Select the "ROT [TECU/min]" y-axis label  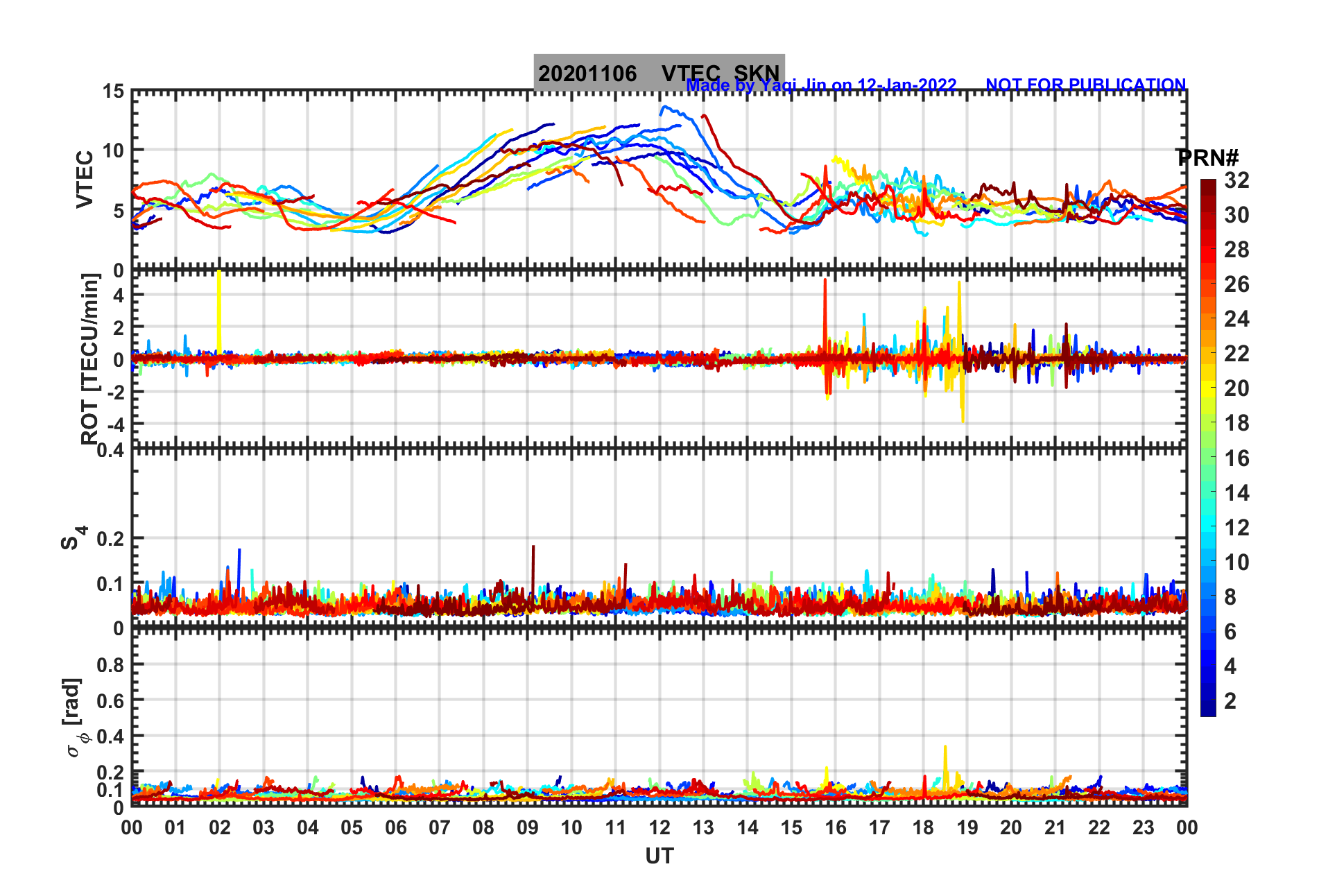(89, 359)
